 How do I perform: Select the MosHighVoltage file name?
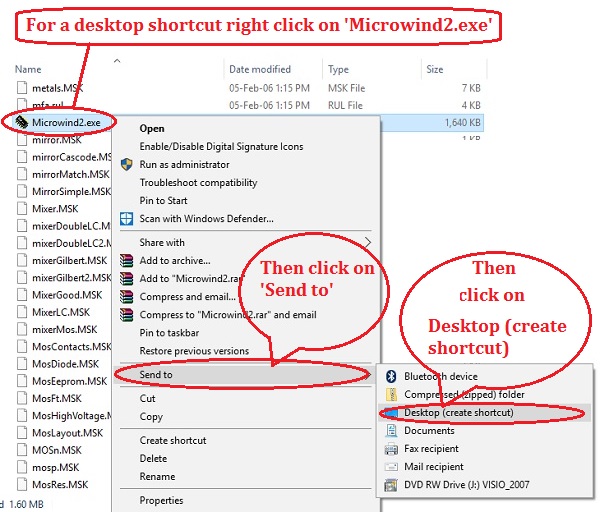click(72, 416)
